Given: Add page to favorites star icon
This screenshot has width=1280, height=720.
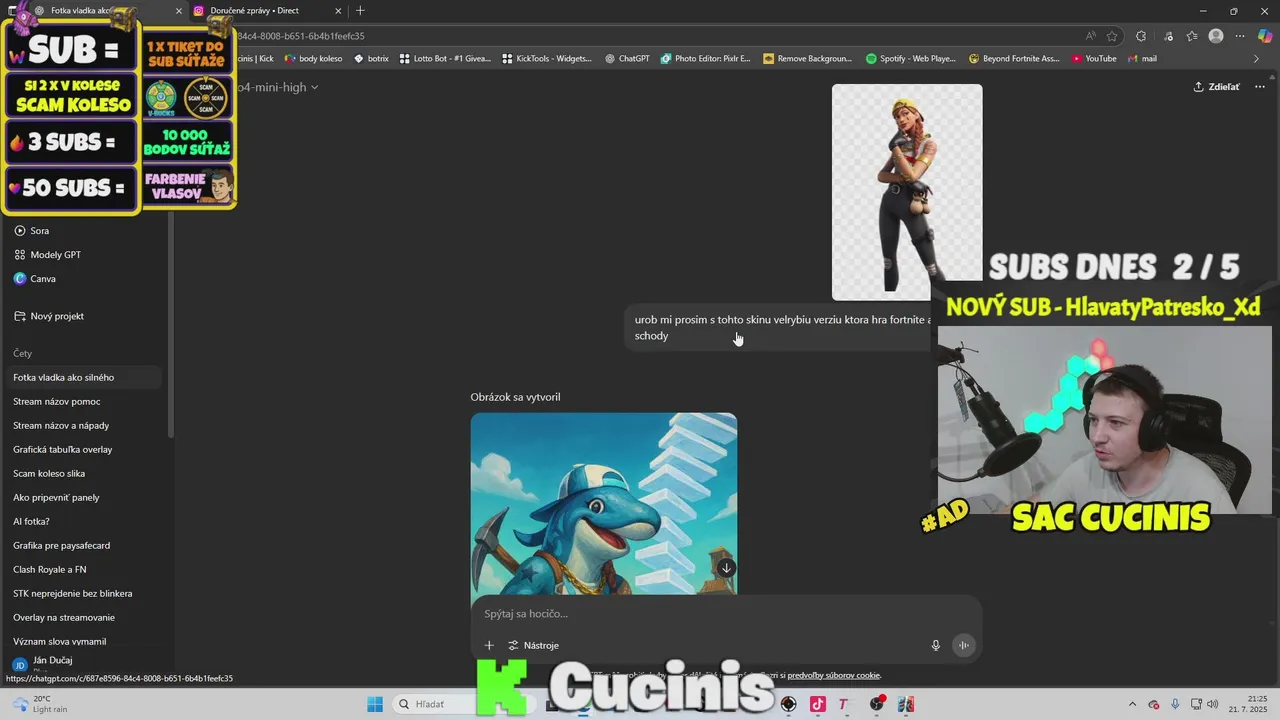Looking at the screenshot, I should point(1112,36).
